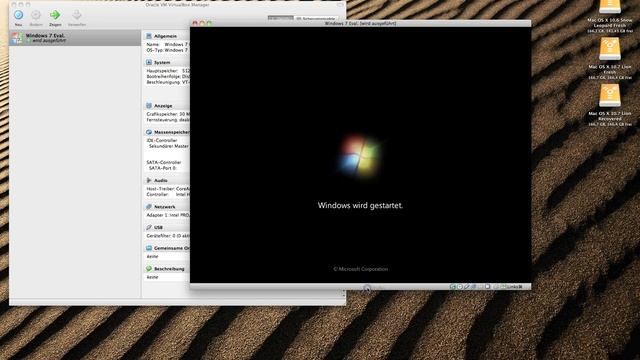Image resolution: width=640 pixels, height=360 pixels.
Task: Switch to the Sicherungspunkte tab in Manager
Action: coord(316,19)
